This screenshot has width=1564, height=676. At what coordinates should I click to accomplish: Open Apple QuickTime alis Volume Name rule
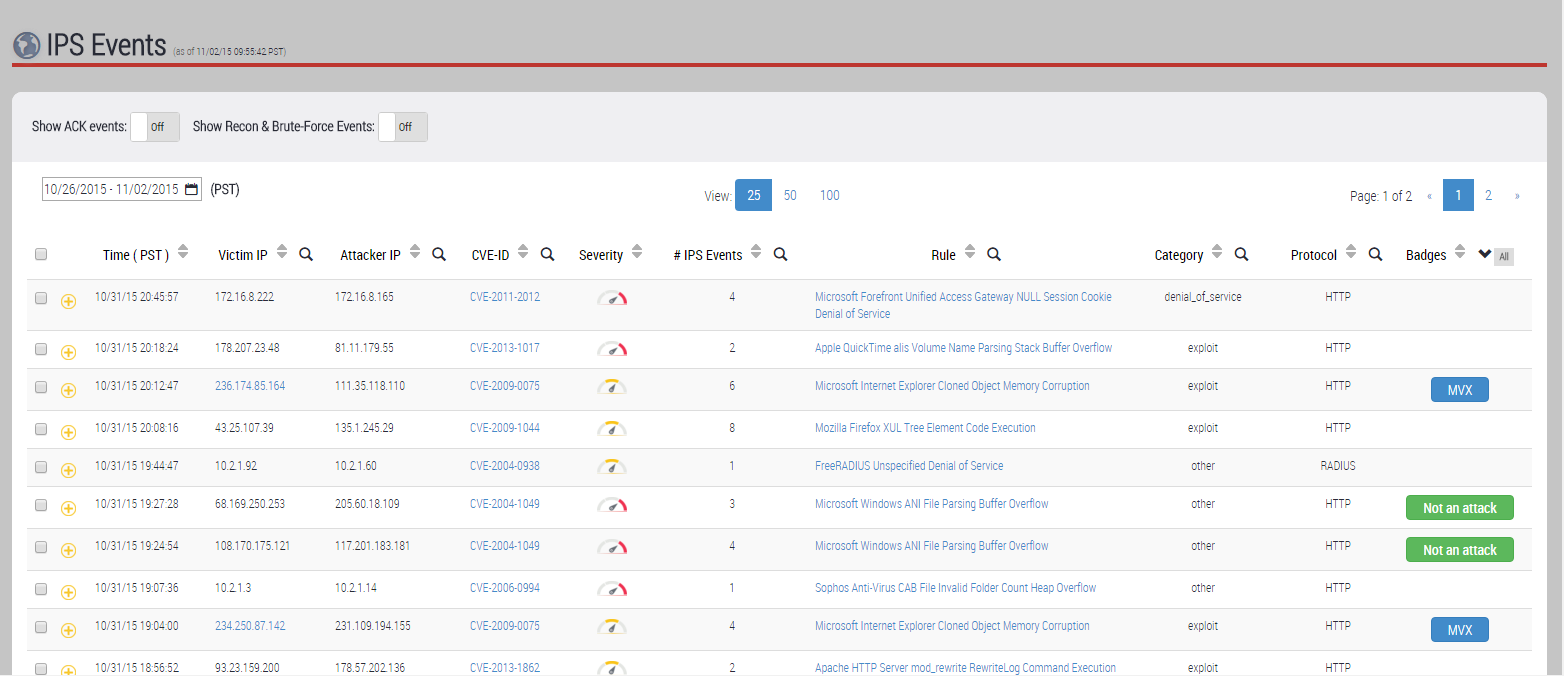tap(963, 348)
